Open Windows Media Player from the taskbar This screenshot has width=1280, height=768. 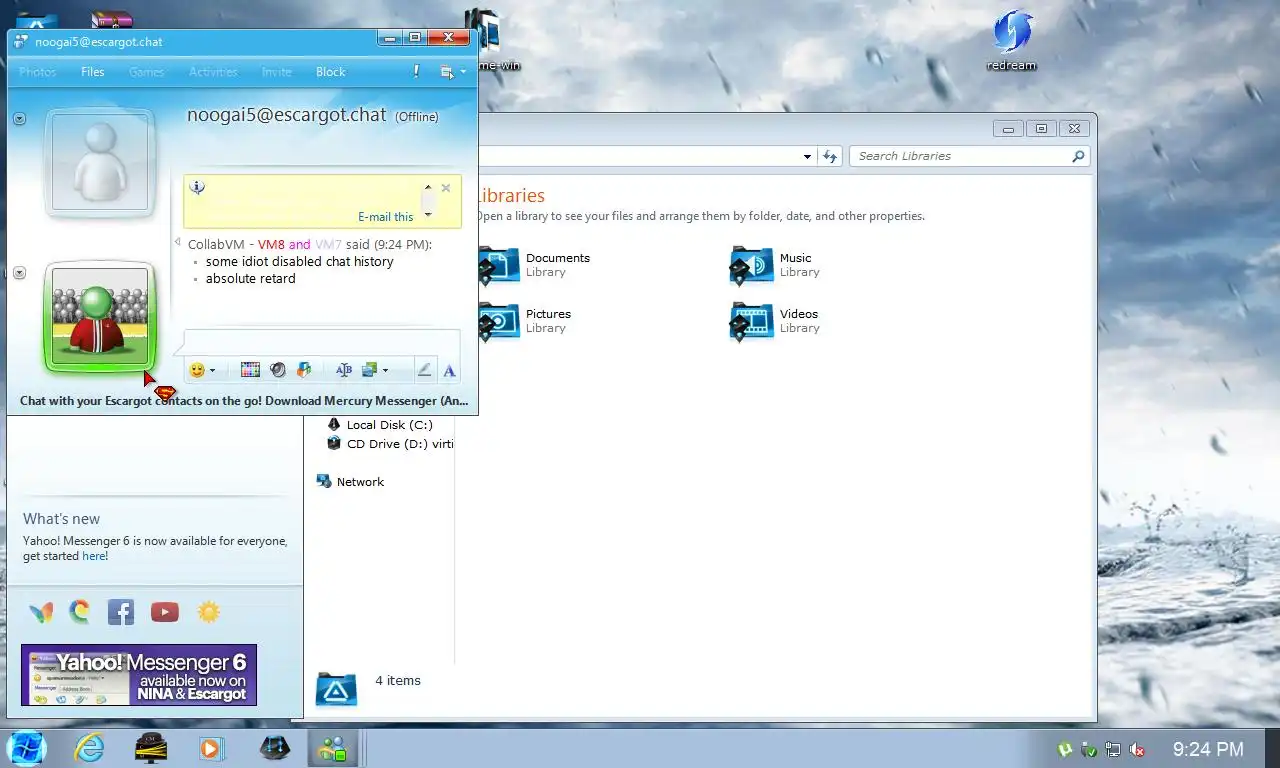(x=212, y=748)
